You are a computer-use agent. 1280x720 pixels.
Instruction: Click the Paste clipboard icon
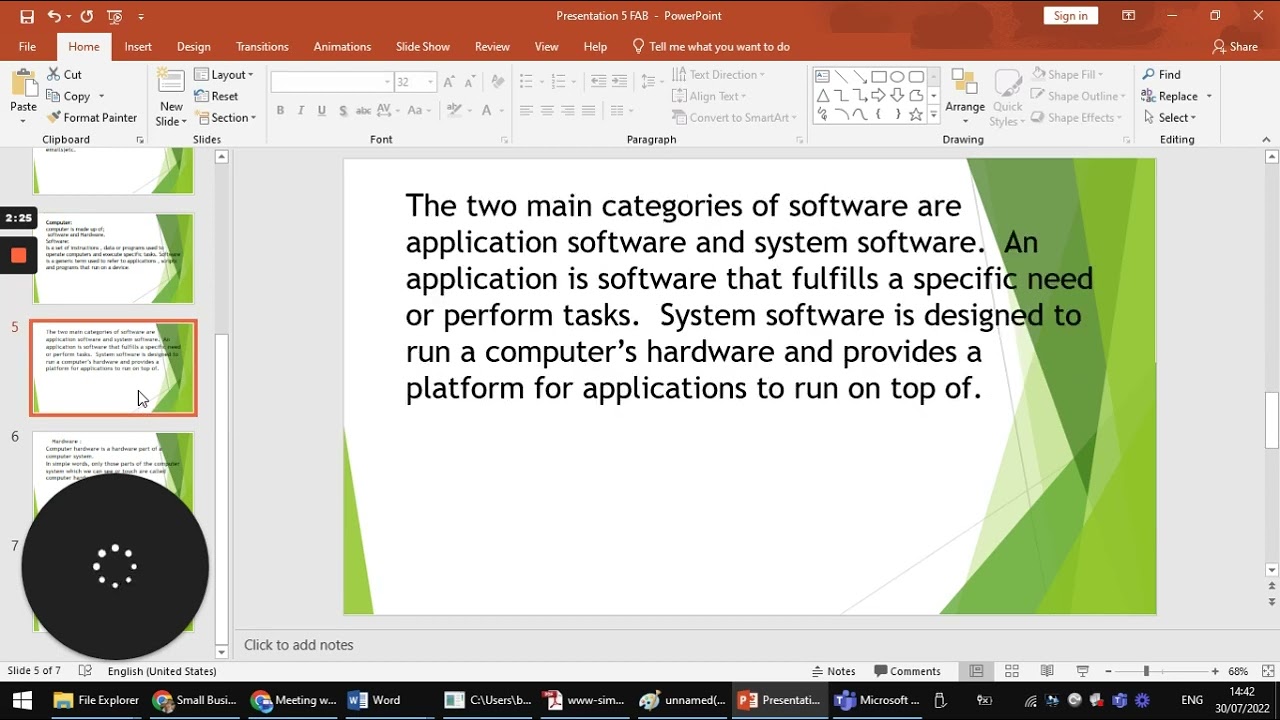(23, 84)
